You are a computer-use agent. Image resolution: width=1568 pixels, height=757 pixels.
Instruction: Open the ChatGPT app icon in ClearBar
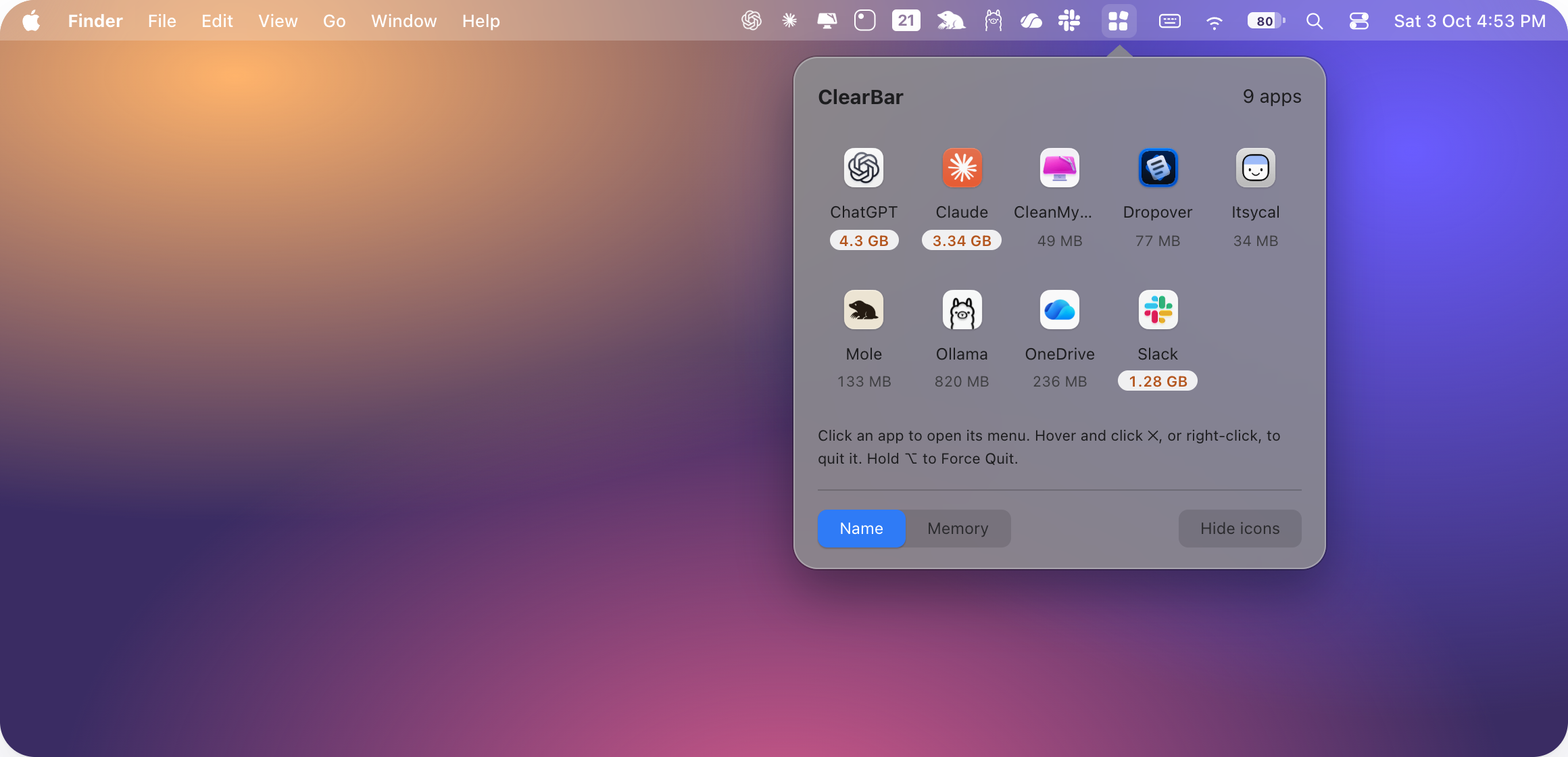tap(864, 168)
